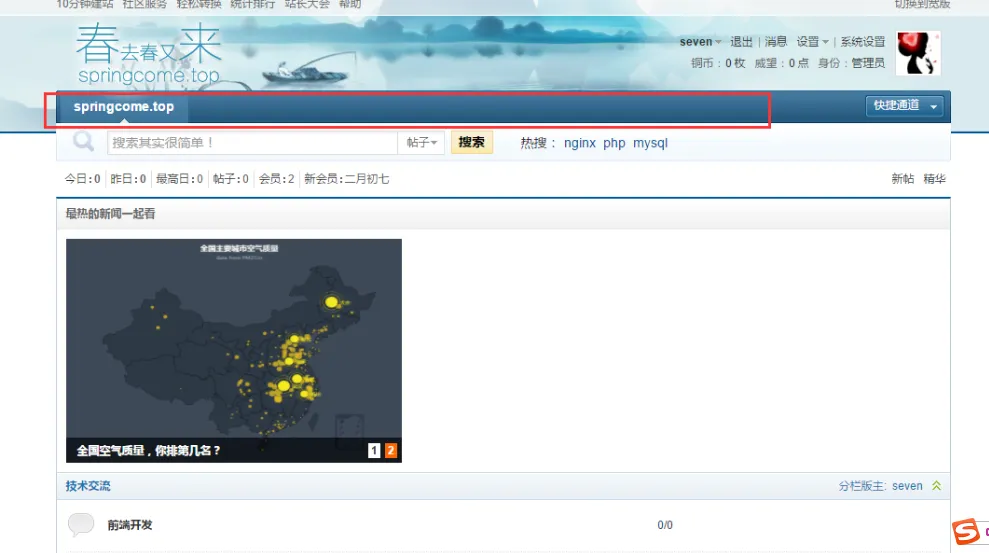The height and width of the screenshot is (553, 989).
Task: Switch to slide 1 in the slideshow
Action: 374,450
